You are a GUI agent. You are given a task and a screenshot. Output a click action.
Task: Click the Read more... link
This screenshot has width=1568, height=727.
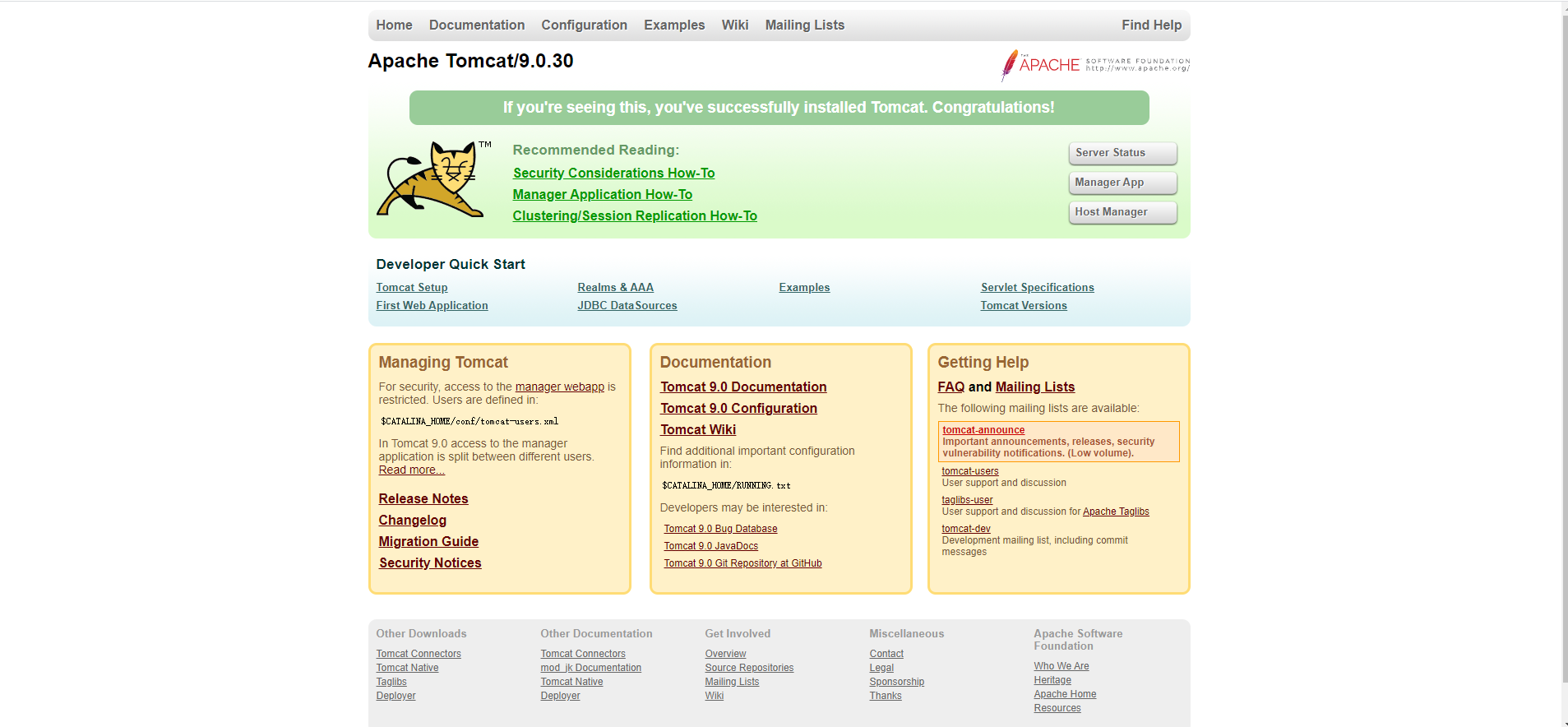[411, 470]
